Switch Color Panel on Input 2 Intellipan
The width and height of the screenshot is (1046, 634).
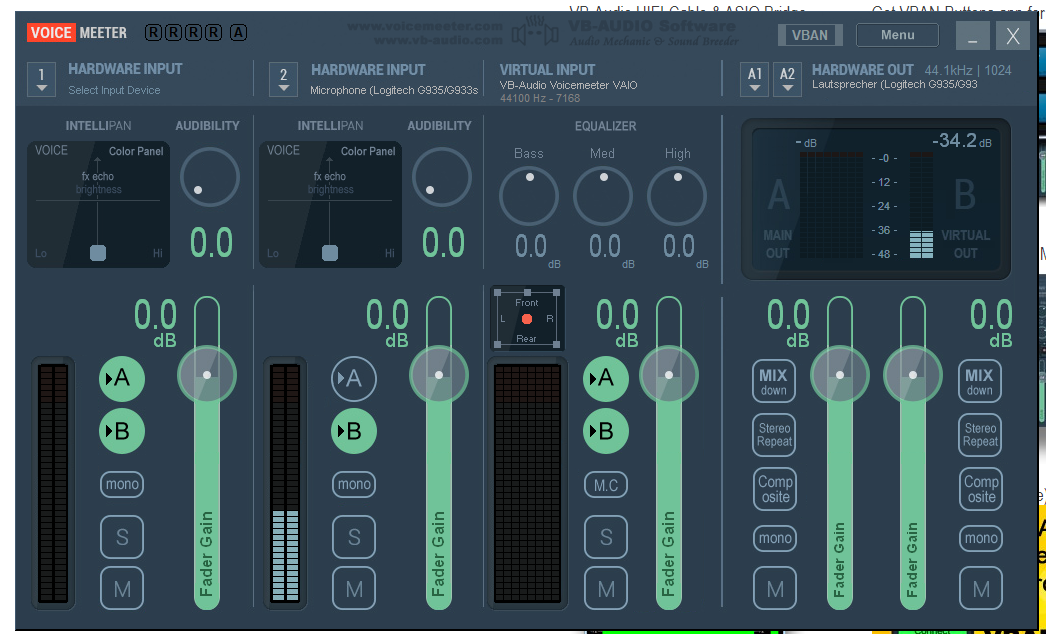coord(368,151)
